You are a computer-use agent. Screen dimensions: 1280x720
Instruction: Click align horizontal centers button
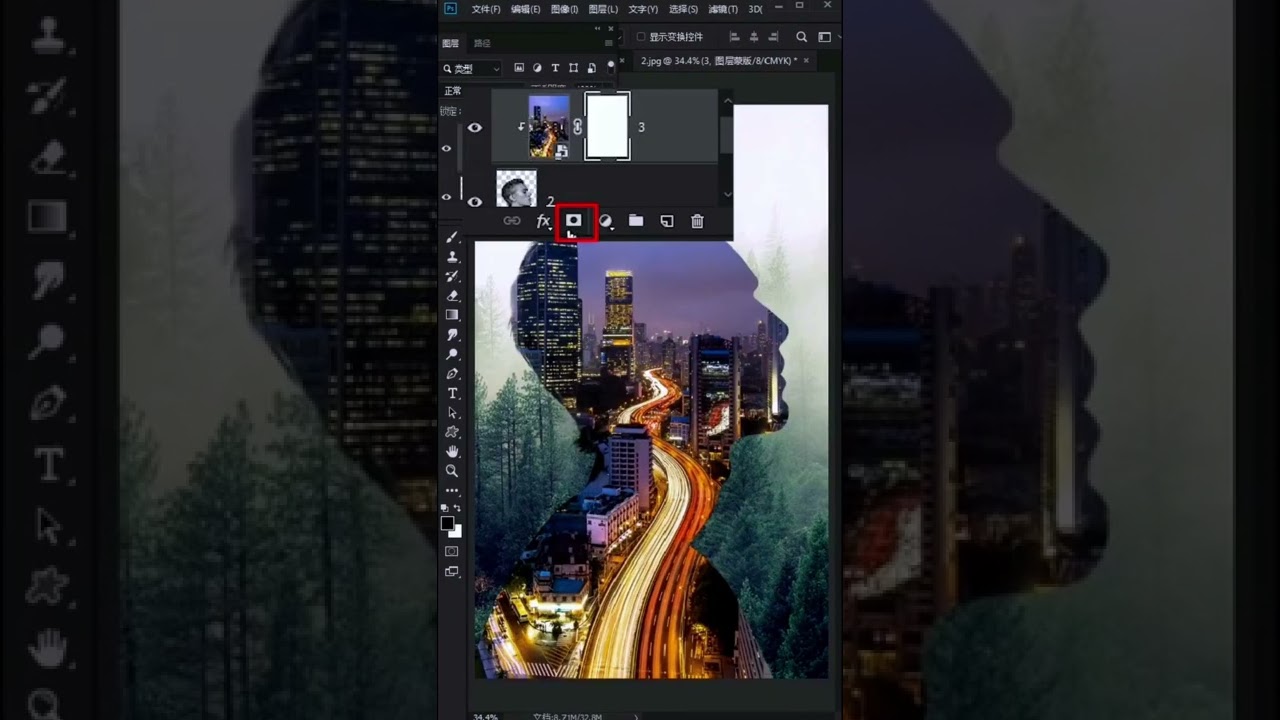pyautogui.click(x=753, y=37)
